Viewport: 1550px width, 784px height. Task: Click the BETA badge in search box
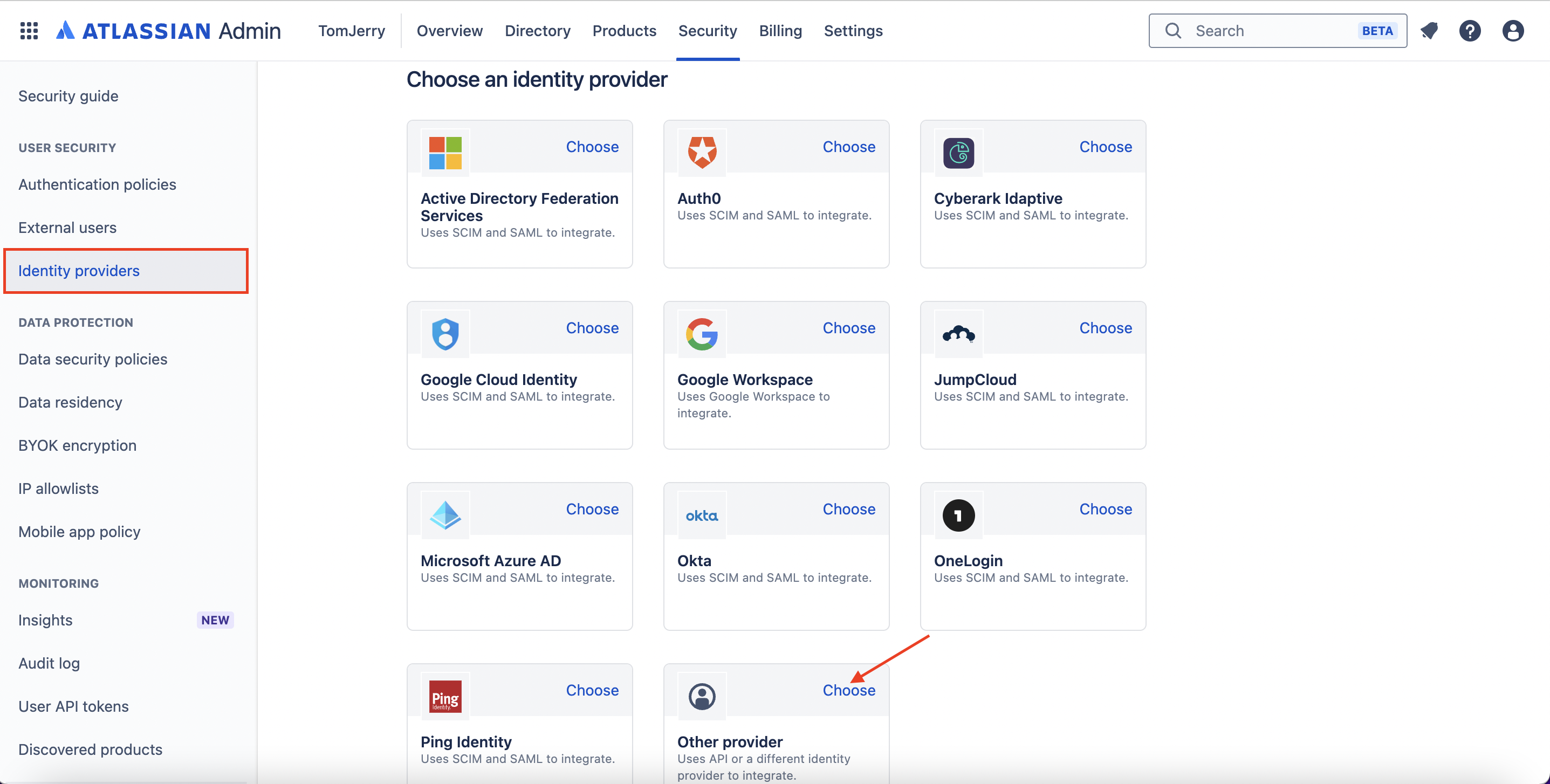[x=1377, y=31]
